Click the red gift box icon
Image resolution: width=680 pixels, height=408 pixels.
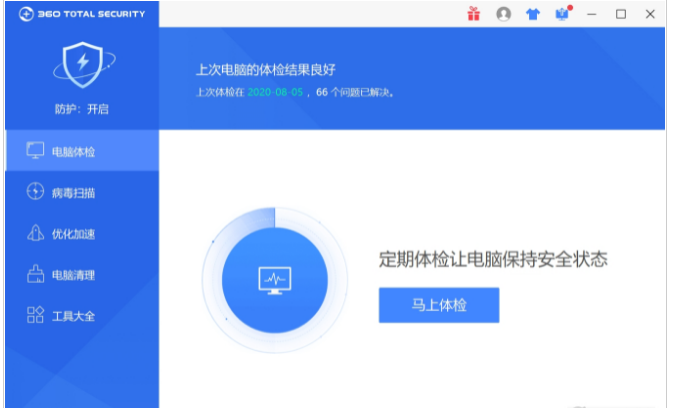[x=474, y=14]
